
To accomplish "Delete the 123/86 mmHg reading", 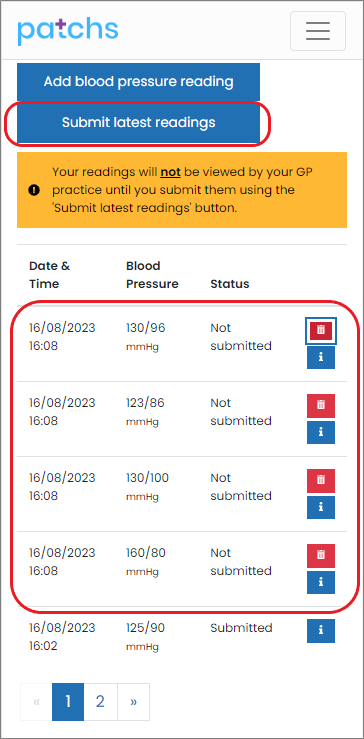I will click(x=321, y=405).
